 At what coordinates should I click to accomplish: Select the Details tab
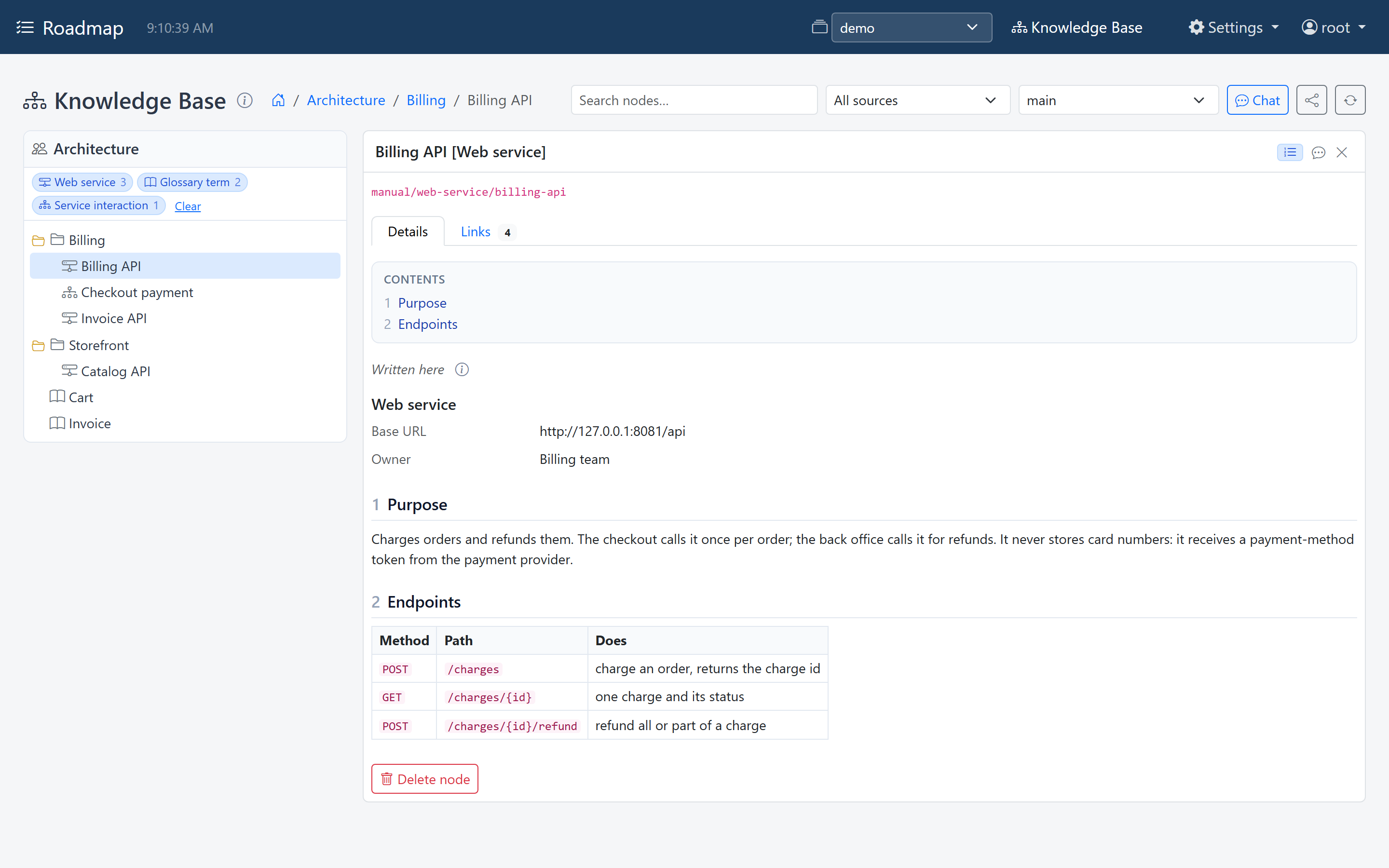408,231
